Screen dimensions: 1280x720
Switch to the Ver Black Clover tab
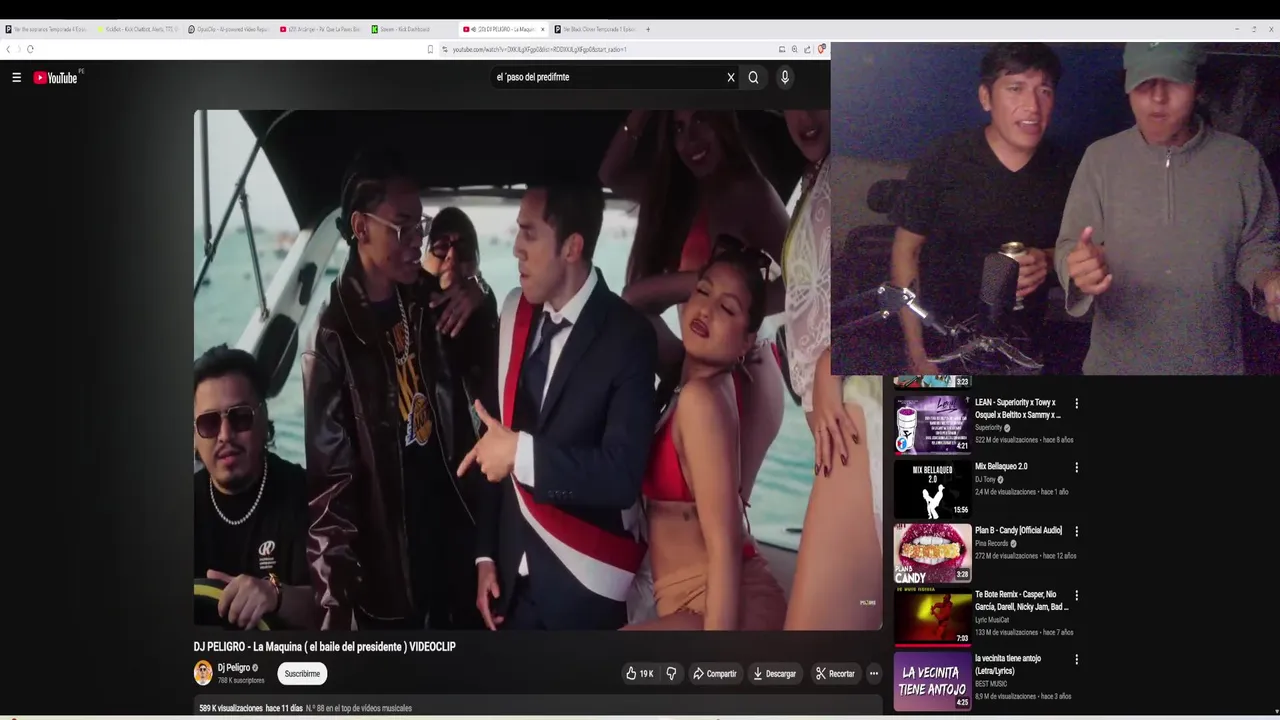[594, 29]
